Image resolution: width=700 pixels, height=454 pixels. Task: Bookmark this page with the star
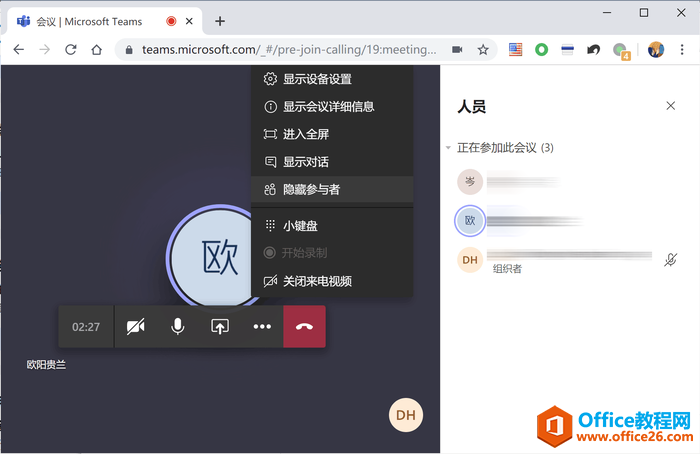483,50
